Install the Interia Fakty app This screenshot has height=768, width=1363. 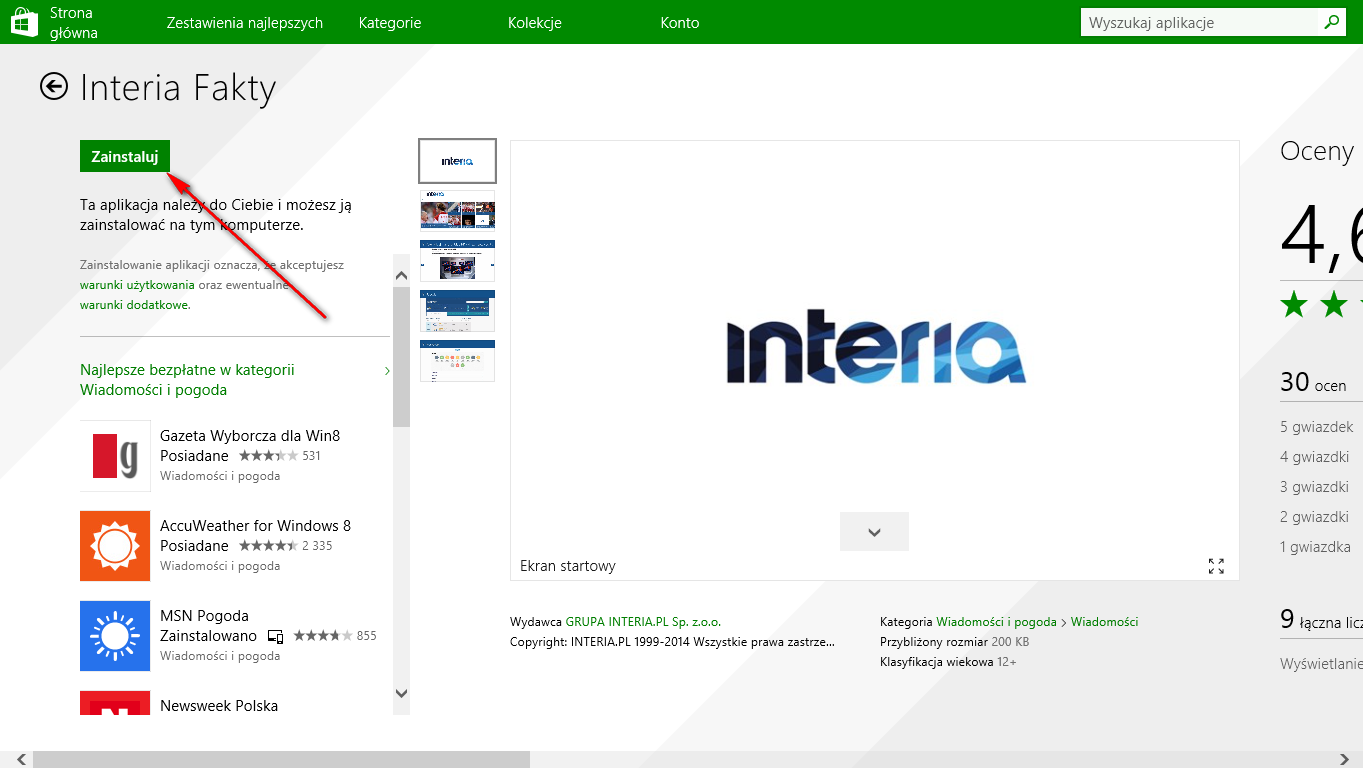[x=125, y=156]
